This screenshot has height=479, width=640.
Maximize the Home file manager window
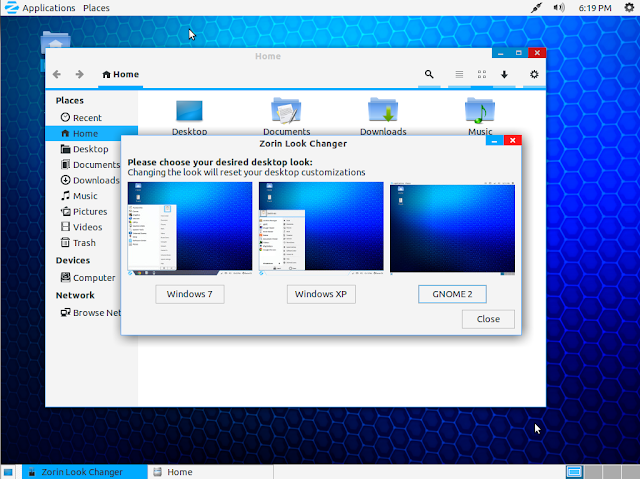[x=519, y=53]
